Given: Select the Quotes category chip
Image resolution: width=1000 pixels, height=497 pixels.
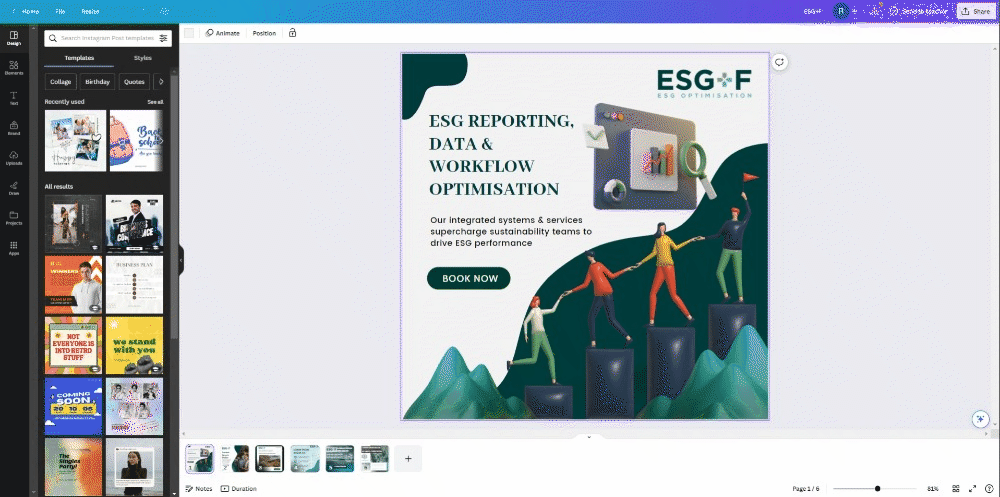Looking at the screenshot, I should pos(134,82).
